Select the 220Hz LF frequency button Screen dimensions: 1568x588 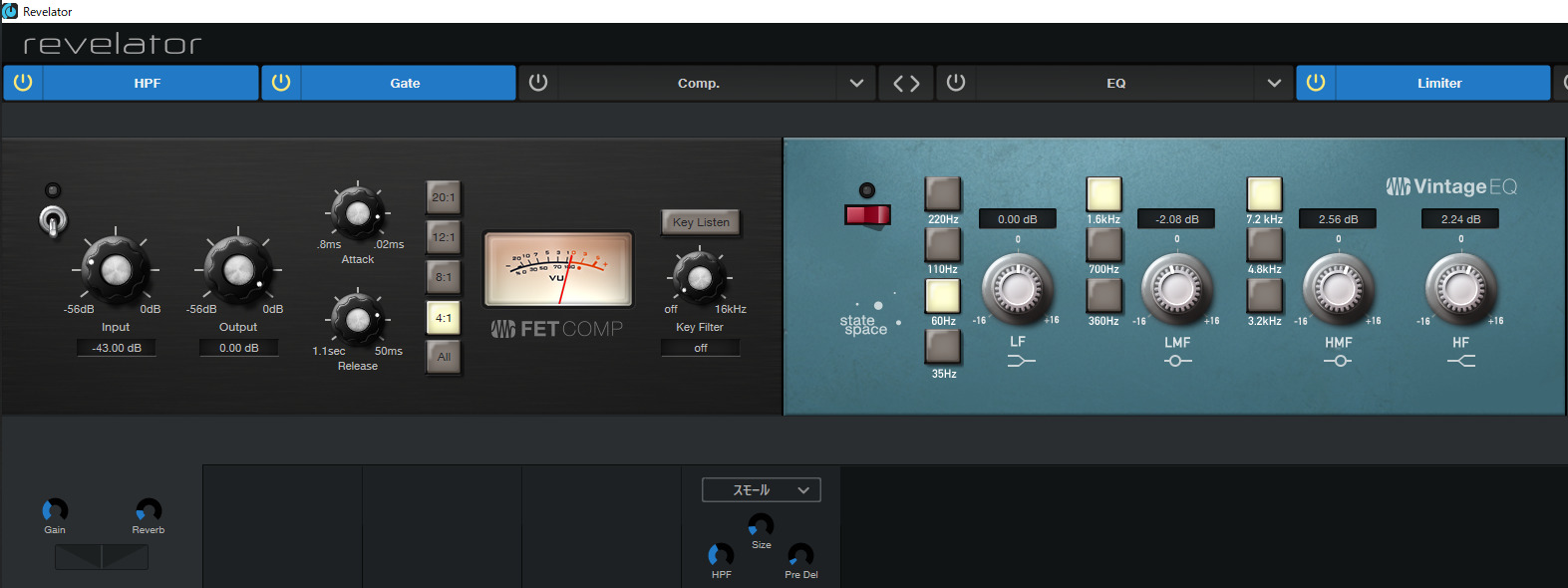click(943, 194)
